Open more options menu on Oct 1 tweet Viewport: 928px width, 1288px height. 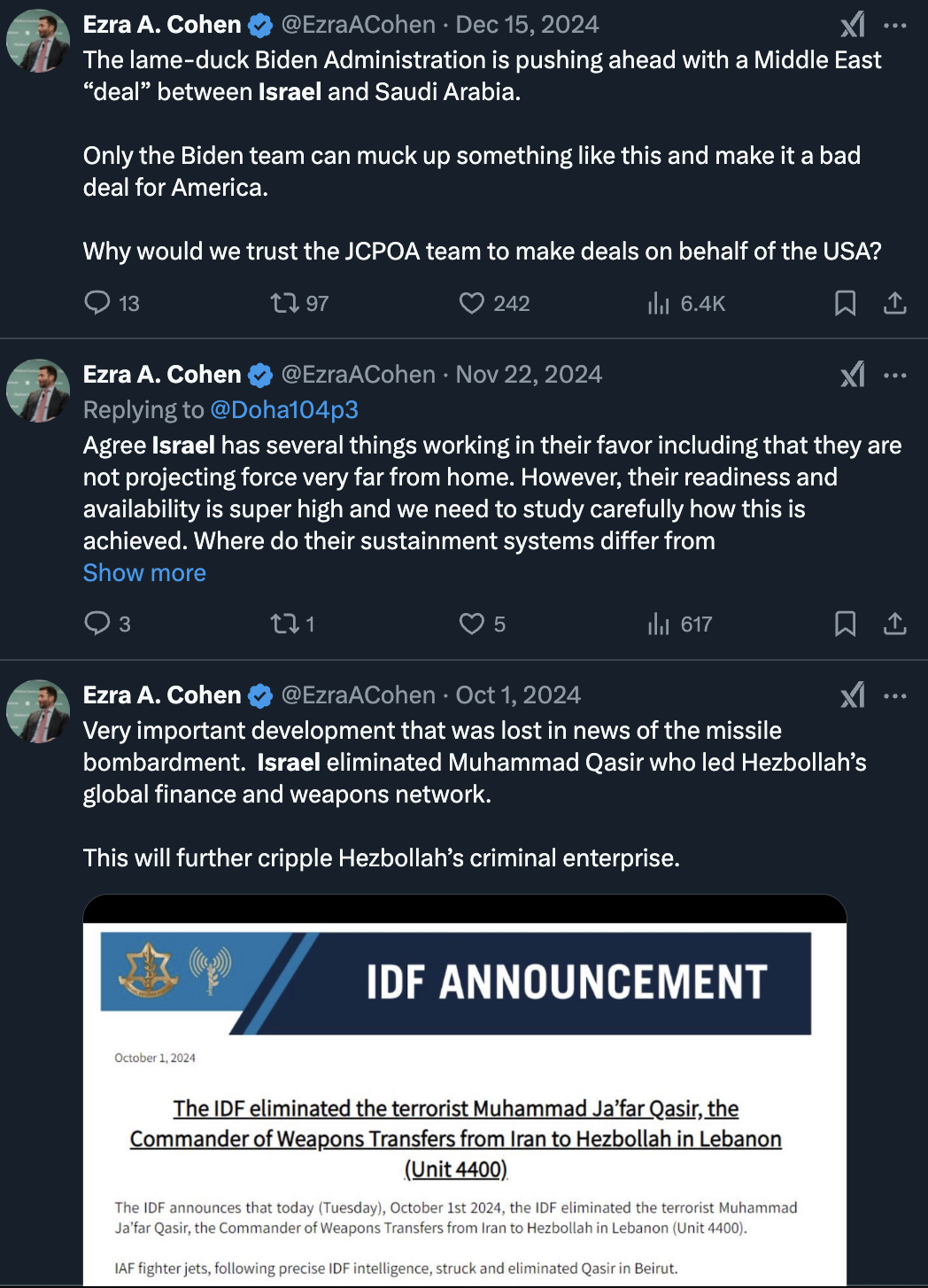coord(895,695)
